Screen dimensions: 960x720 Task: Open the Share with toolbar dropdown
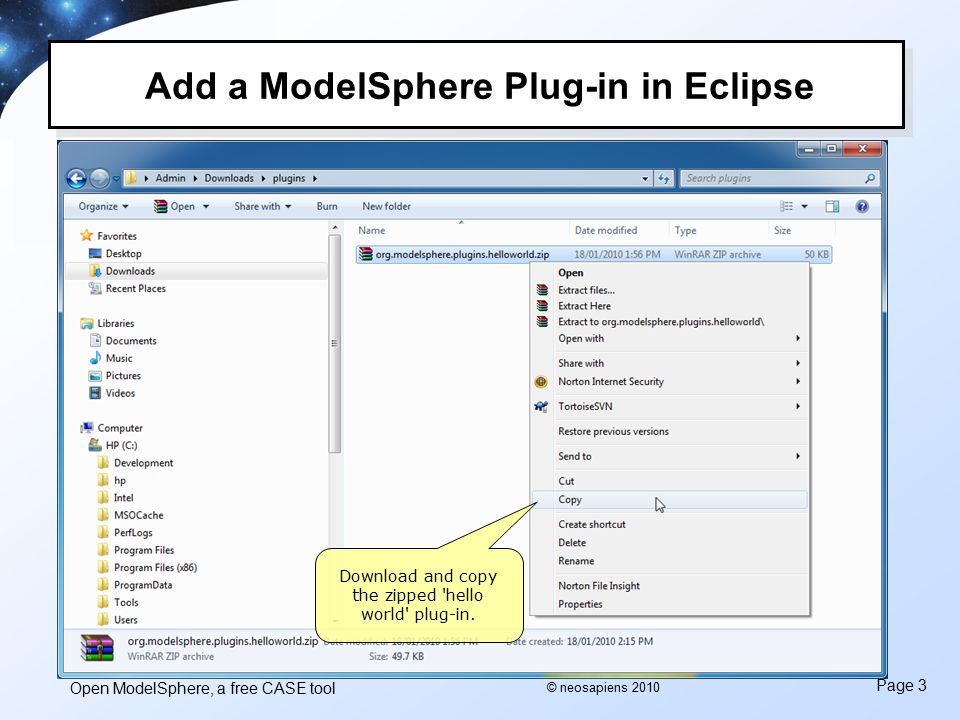pos(263,206)
